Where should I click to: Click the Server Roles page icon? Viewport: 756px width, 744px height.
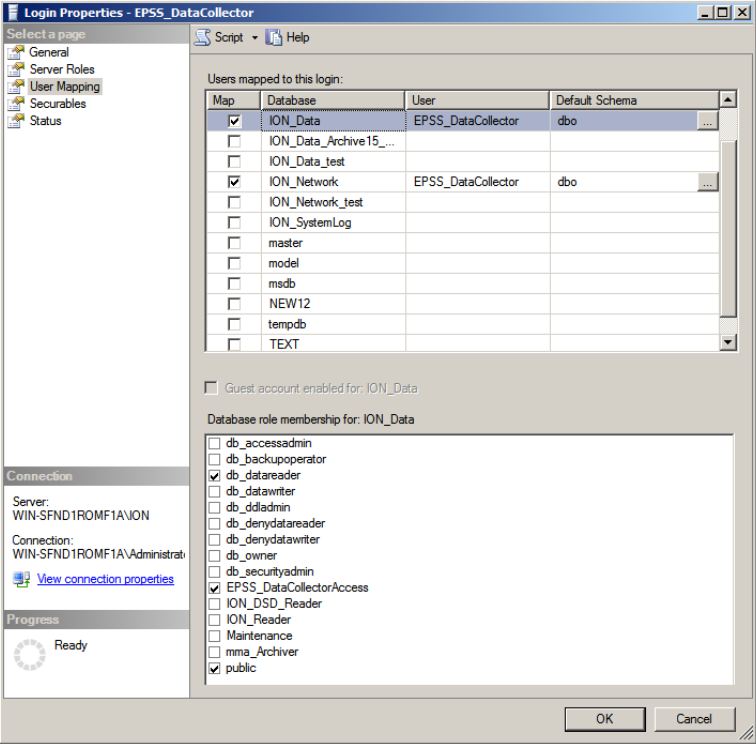(x=15, y=69)
